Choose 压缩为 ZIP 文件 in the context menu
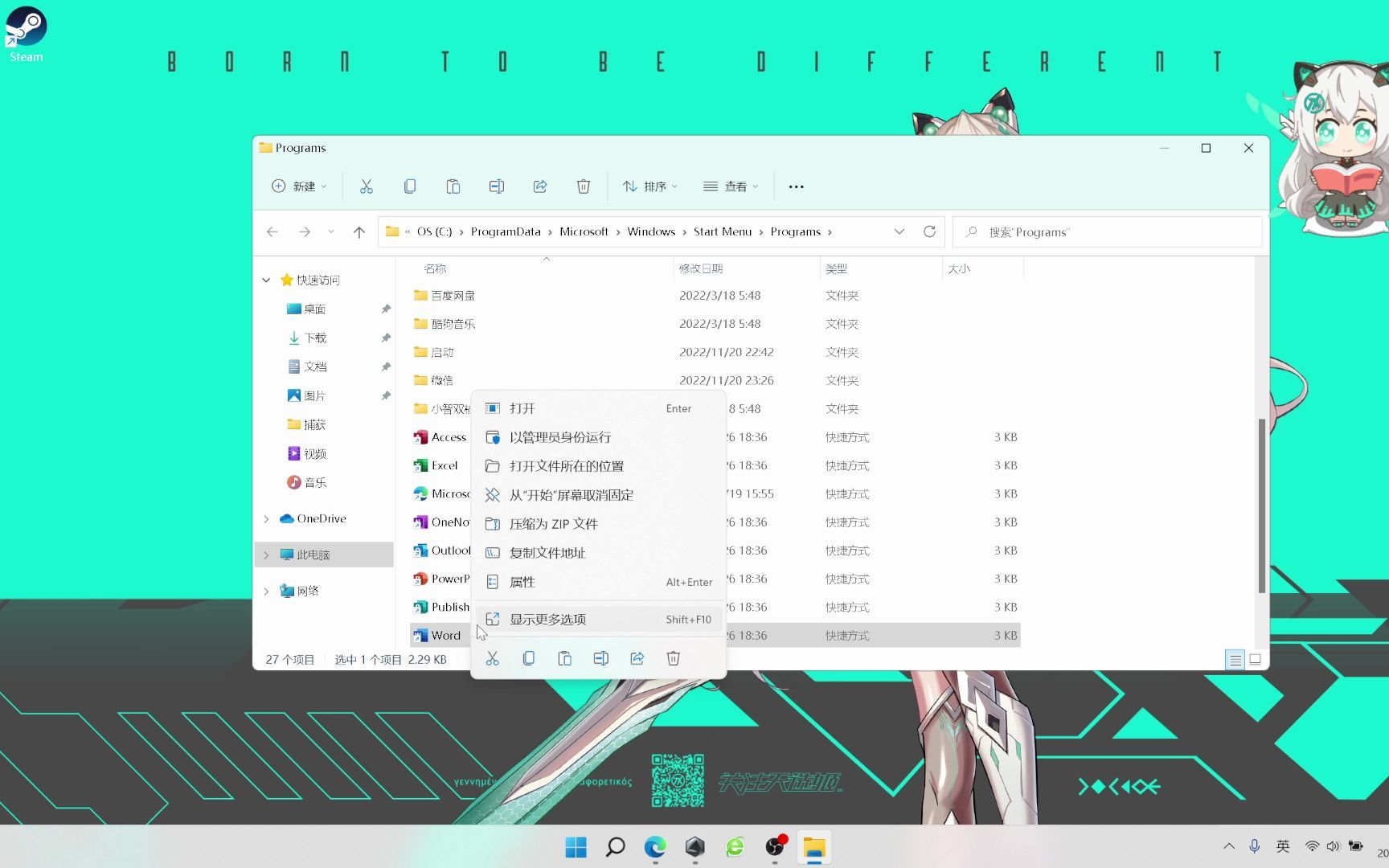This screenshot has height=868, width=1389. tap(553, 523)
